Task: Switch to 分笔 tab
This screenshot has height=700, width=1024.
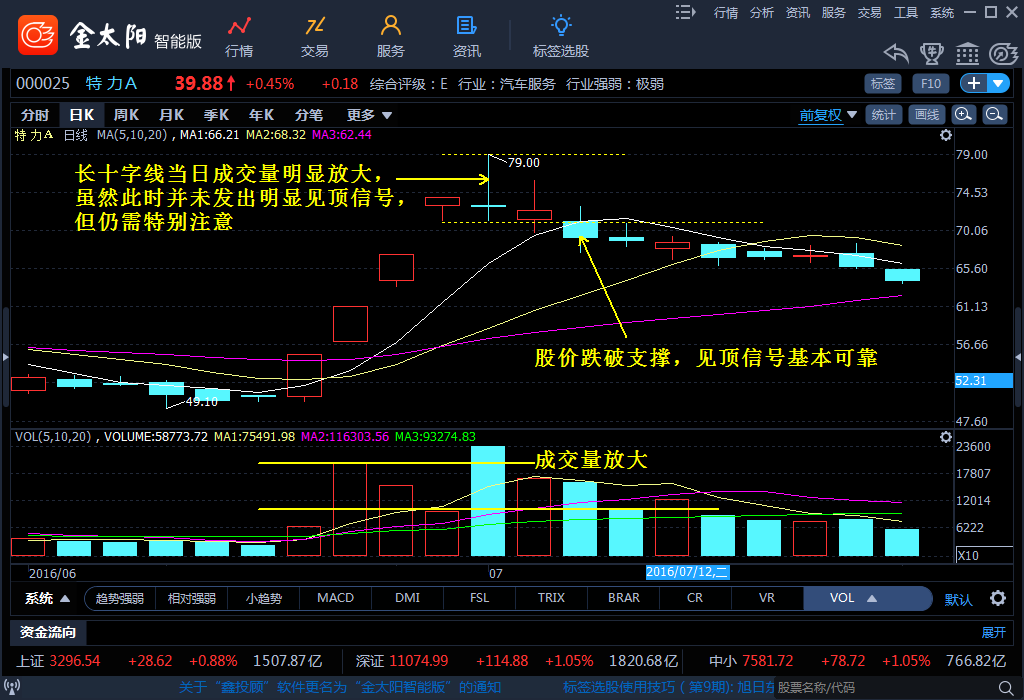Action: 308,115
